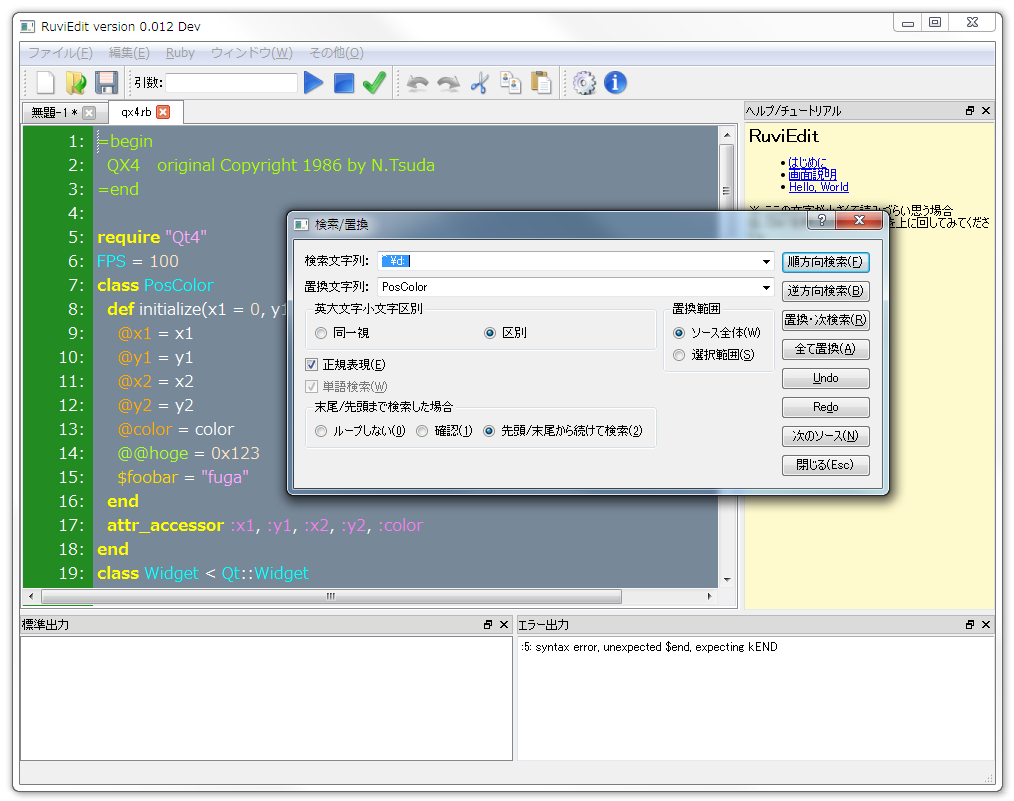Run the script with the blue play icon
Image resolution: width=1014 pixels, height=801 pixels.
(313, 83)
